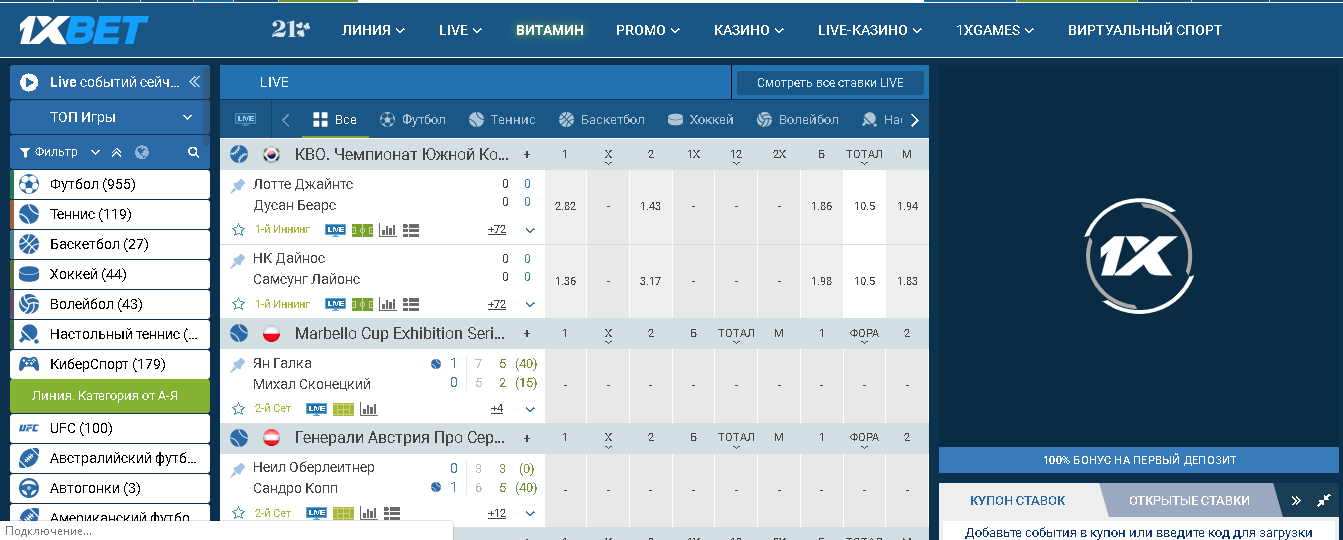Click the Live events play icon
The height and width of the screenshot is (540, 1343).
29,82
